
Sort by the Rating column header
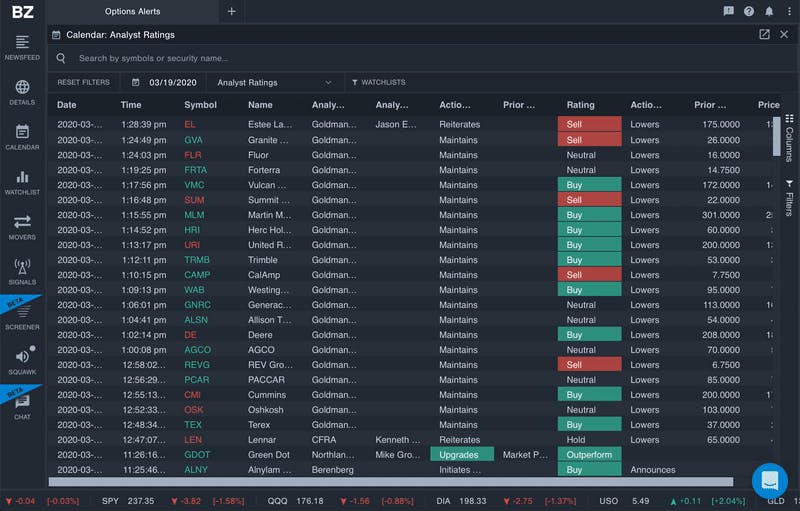point(581,105)
